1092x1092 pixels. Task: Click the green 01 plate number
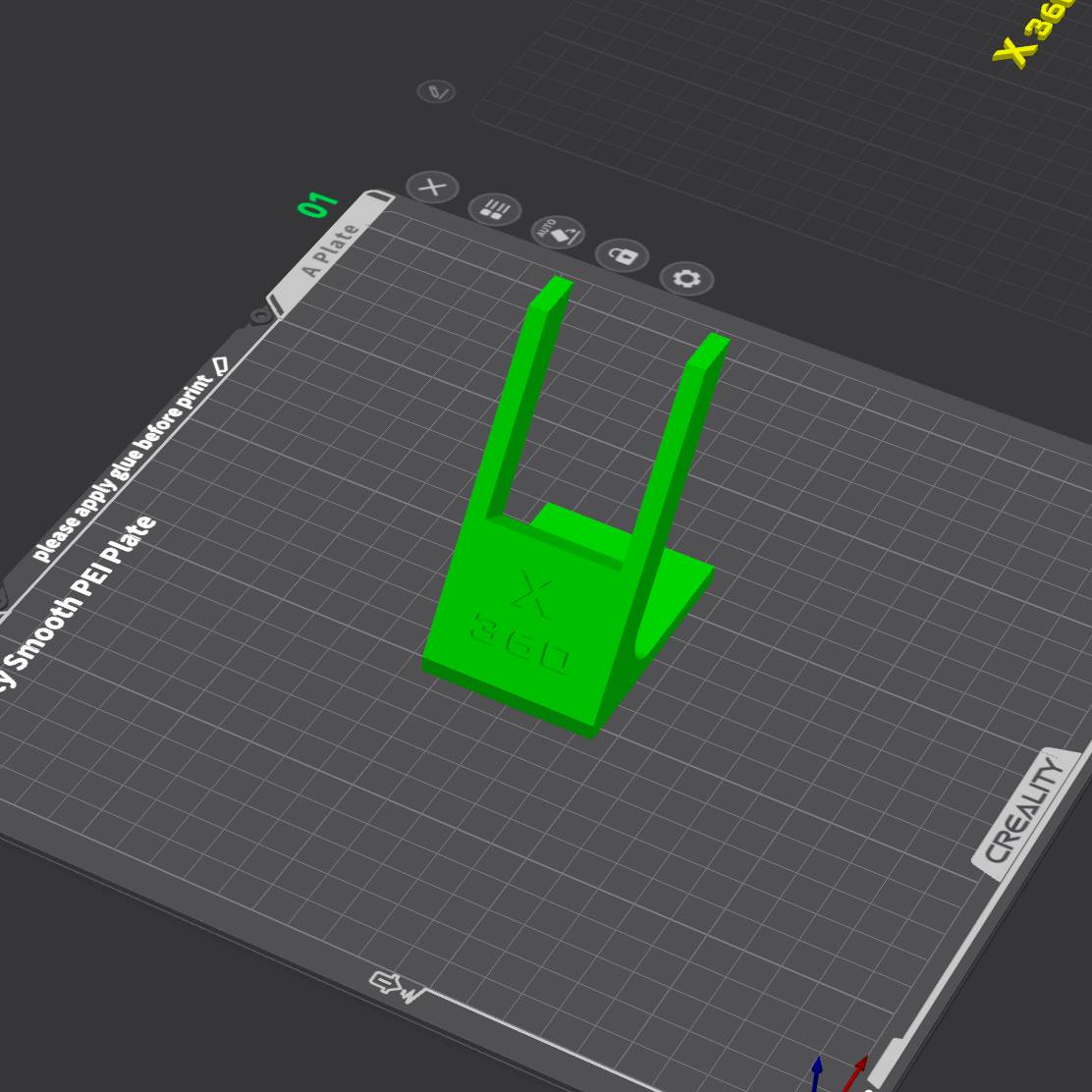pyautogui.click(x=317, y=205)
